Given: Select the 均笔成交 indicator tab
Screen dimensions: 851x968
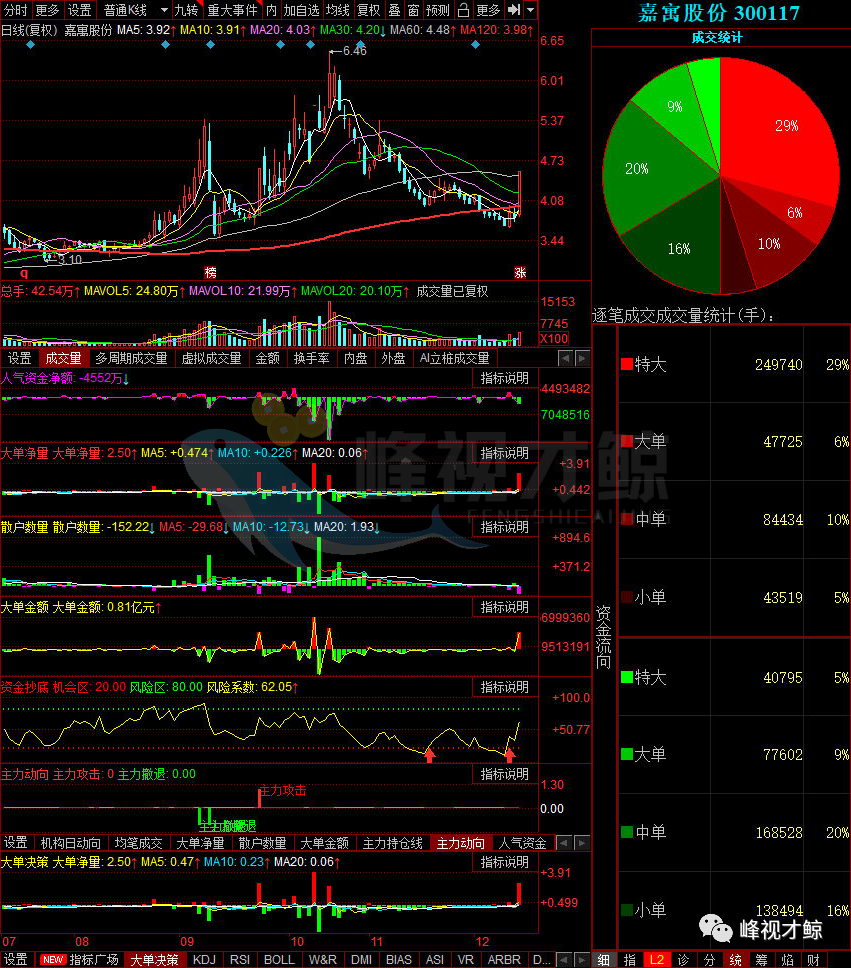Looking at the screenshot, I should point(138,843).
